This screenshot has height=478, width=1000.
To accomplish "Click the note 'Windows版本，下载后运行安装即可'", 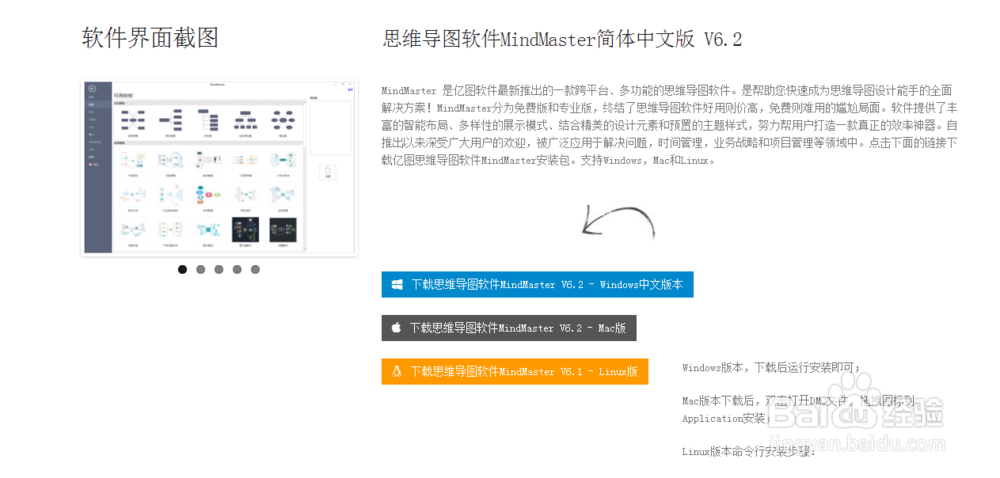I will [x=771, y=368].
